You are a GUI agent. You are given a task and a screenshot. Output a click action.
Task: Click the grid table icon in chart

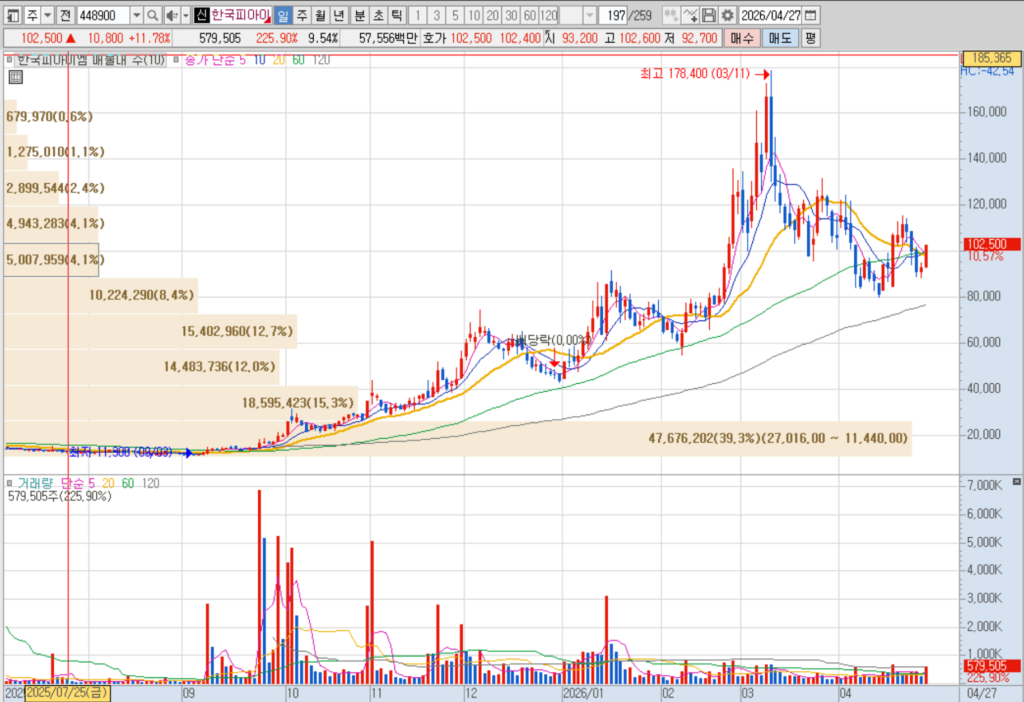pos(16,78)
